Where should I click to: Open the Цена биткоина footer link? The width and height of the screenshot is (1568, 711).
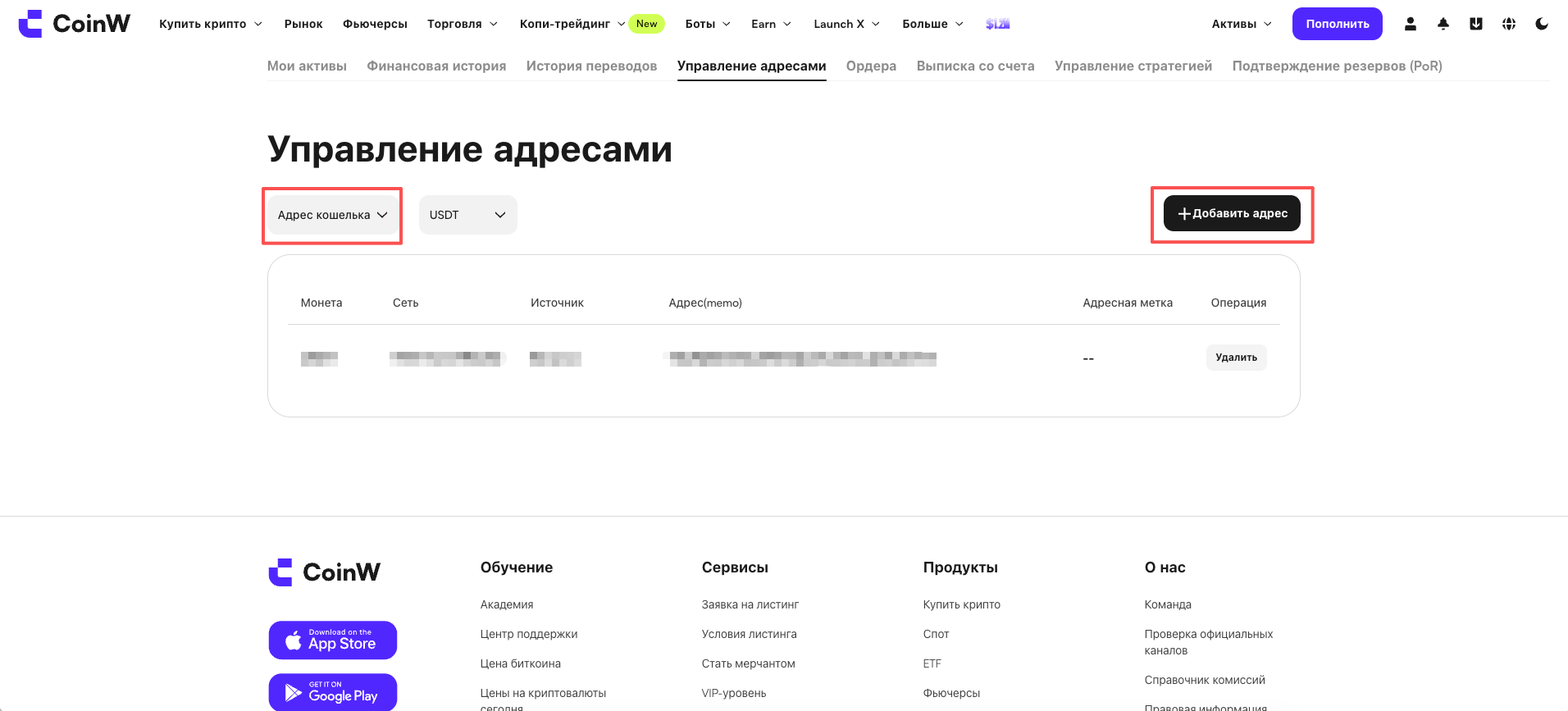coord(521,663)
